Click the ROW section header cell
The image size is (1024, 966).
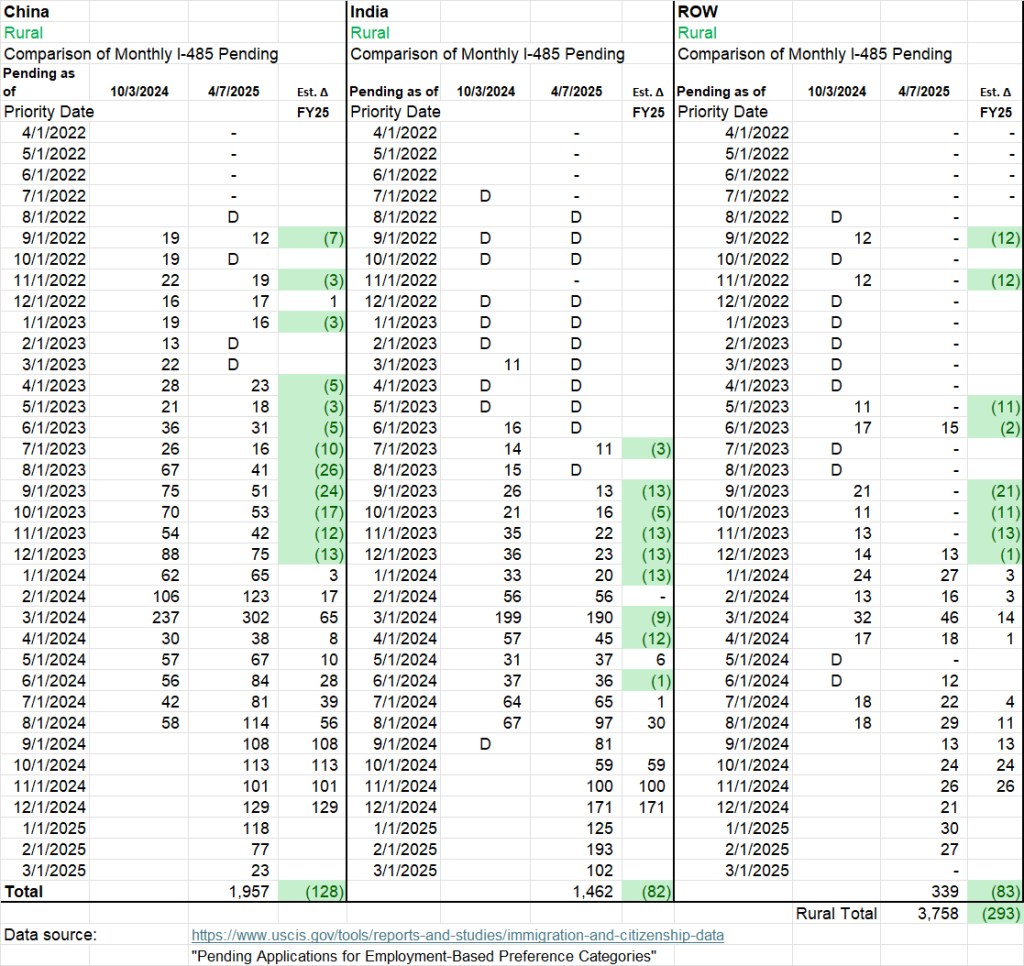[x=697, y=12]
